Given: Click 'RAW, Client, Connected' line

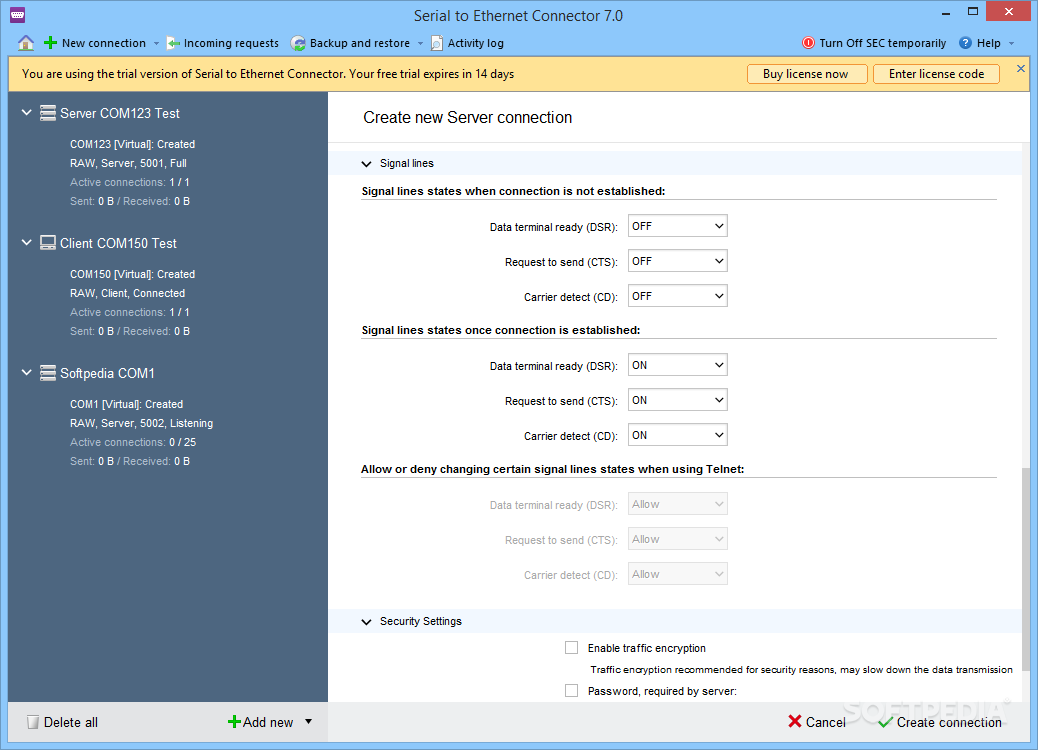Looking at the screenshot, I should click(128, 293).
